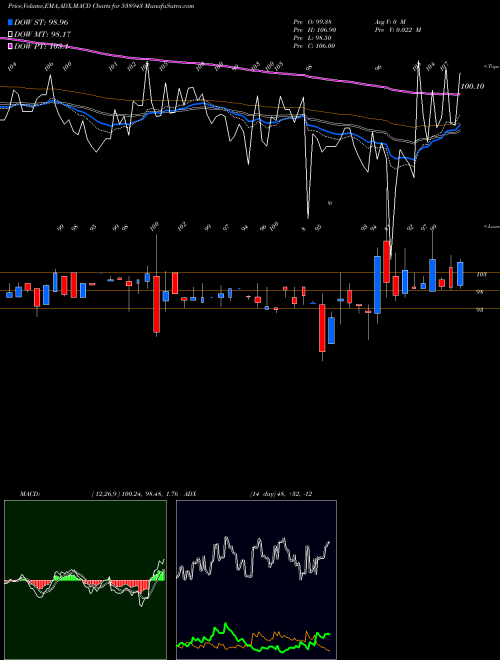Click the magenta DOW PT legend swatch
The height and width of the screenshot is (660, 500).
click(x=11, y=46)
